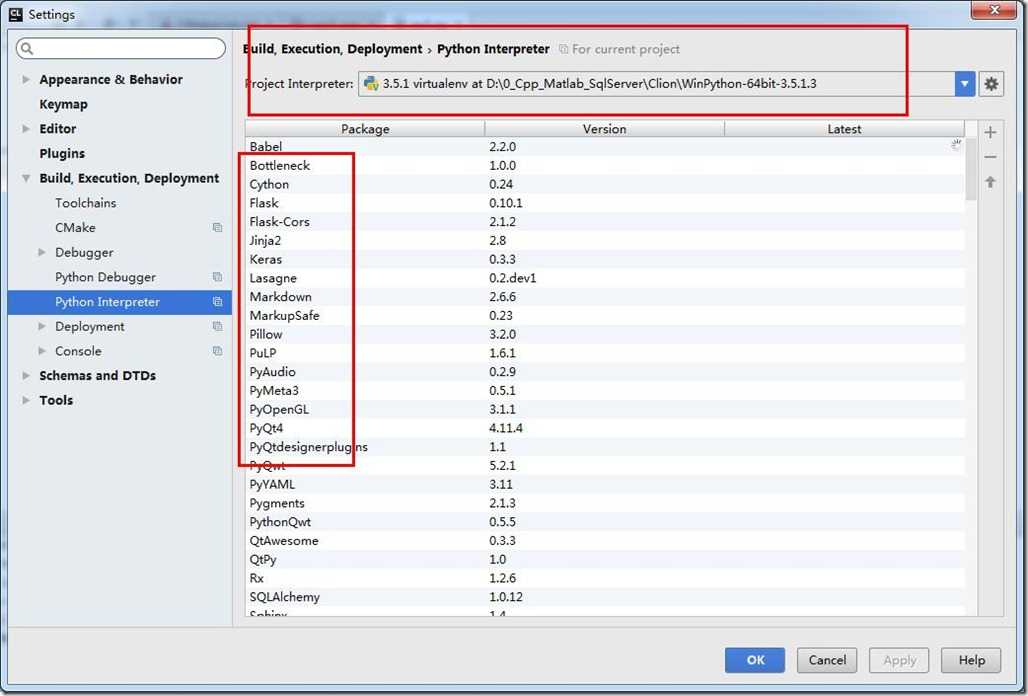The height and width of the screenshot is (696, 1028).
Task: Select the Flask-Cors package row
Action: (604, 222)
